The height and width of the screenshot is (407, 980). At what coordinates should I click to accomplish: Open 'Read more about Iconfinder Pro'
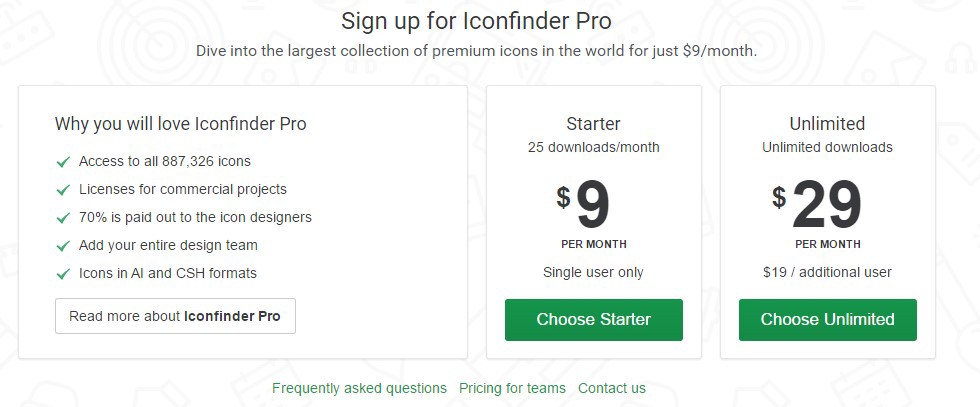(175, 316)
